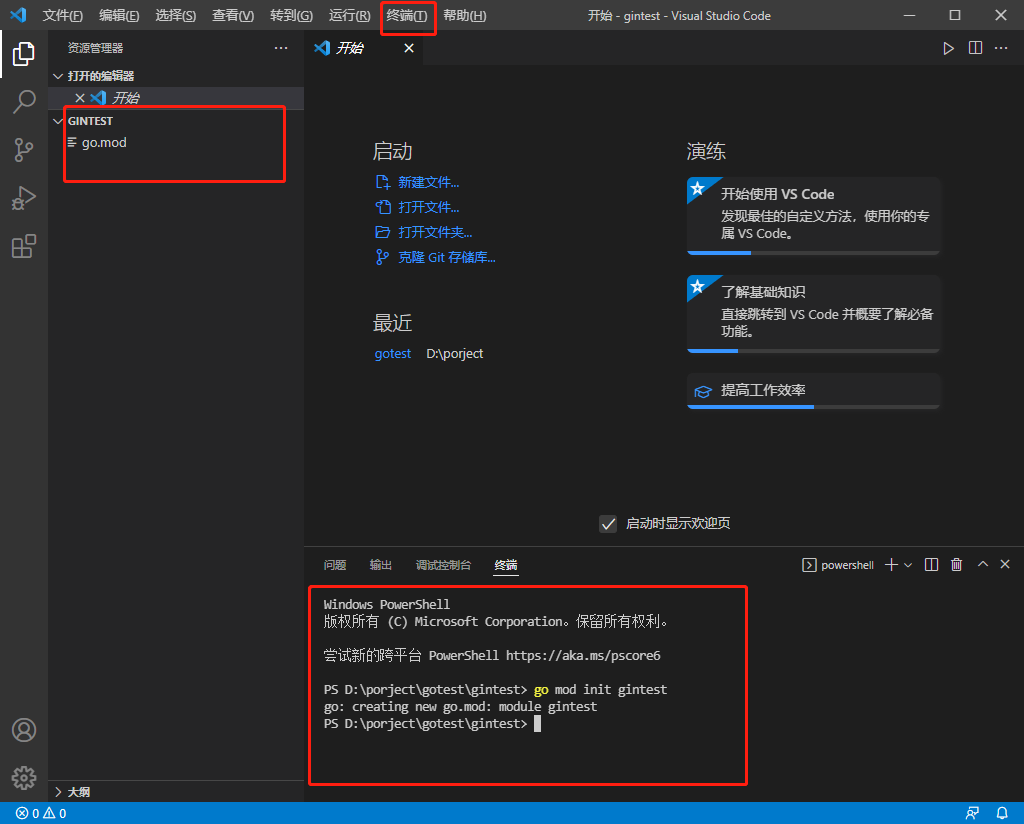Click the feedback icon in status bar
Image resolution: width=1024 pixels, height=824 pixels.
pos(972,814)
